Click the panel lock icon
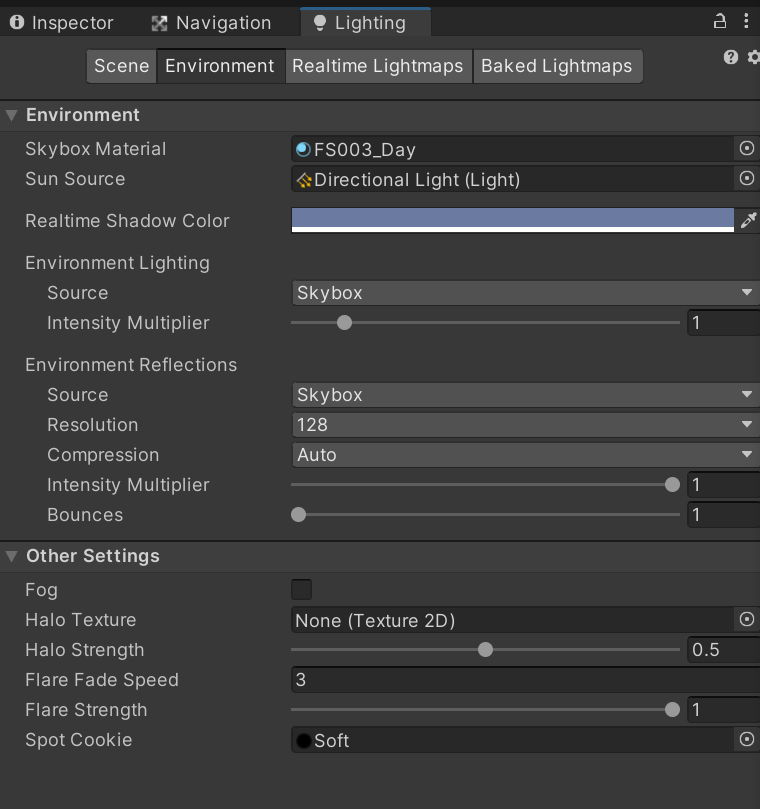 [720, 22]
